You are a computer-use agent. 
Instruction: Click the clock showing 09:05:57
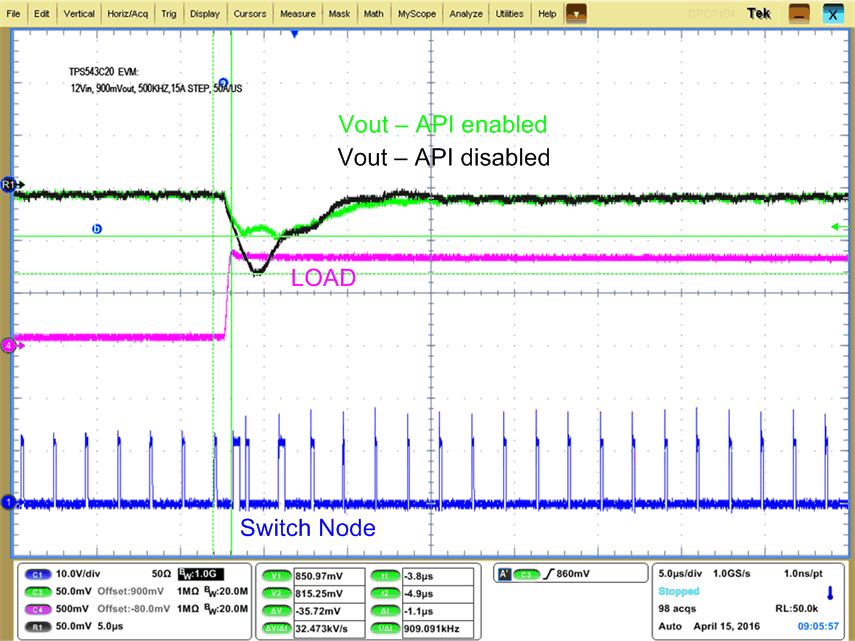[820, 626]
